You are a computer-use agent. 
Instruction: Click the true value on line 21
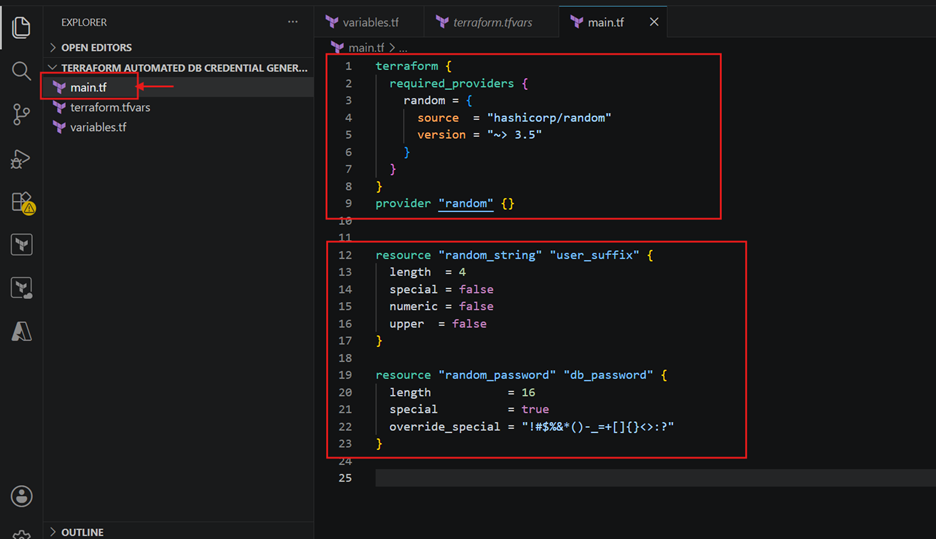(x=535, y=409)
